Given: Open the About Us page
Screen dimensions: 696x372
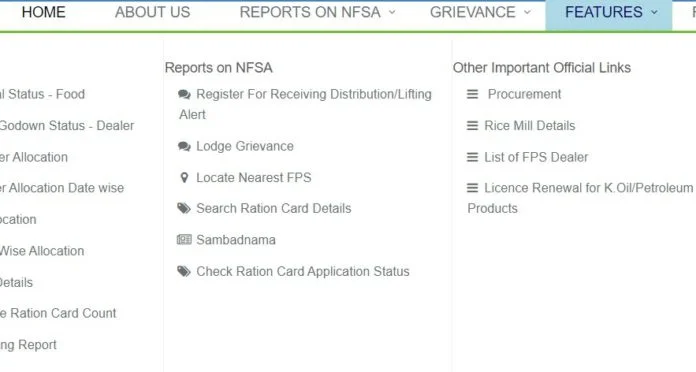Looking at the screenshot, I should click(x=153, y=12).
